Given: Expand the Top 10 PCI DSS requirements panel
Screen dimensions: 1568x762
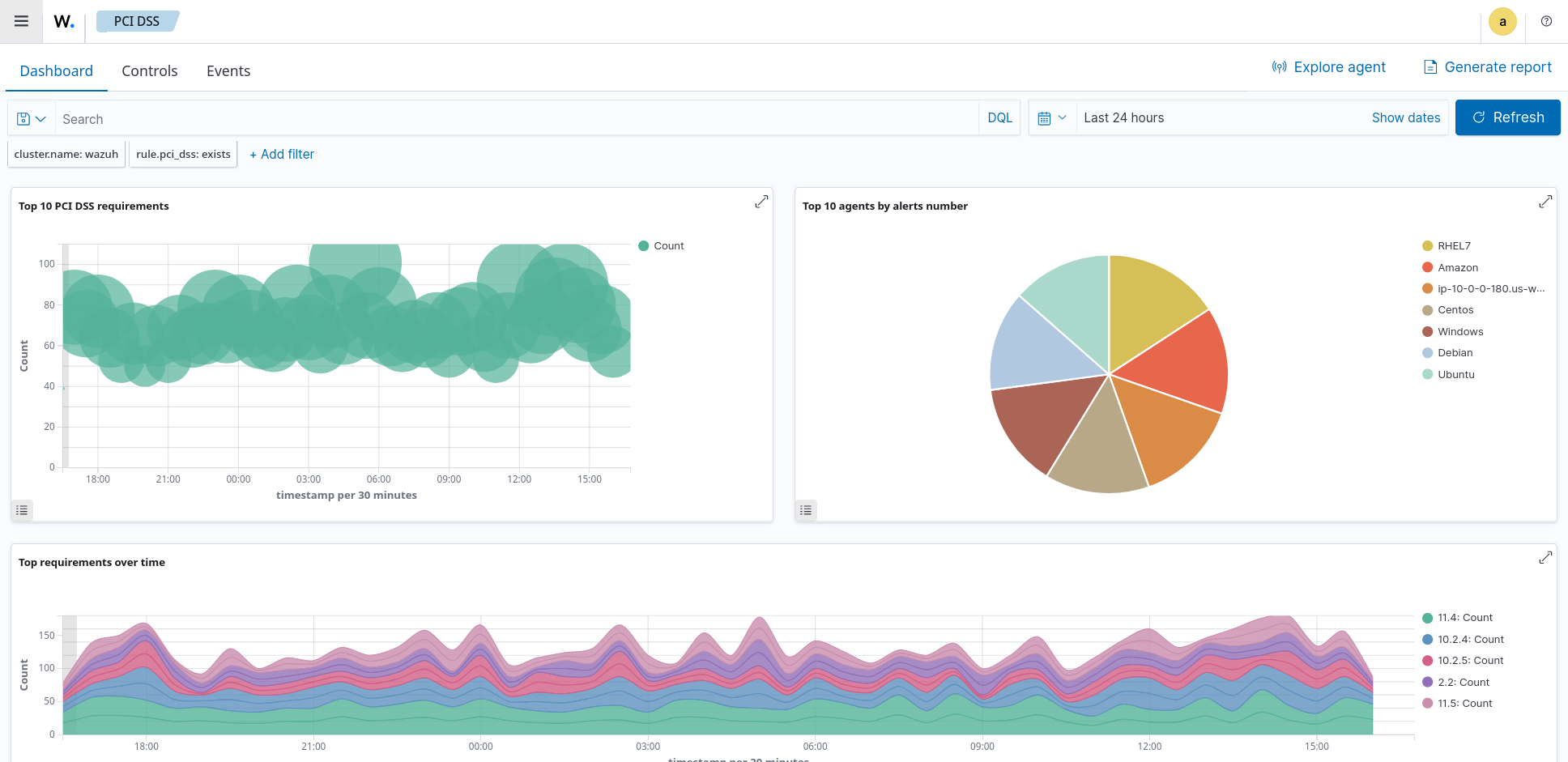Looking at the screenshot, I should click(x=761, y=202).
